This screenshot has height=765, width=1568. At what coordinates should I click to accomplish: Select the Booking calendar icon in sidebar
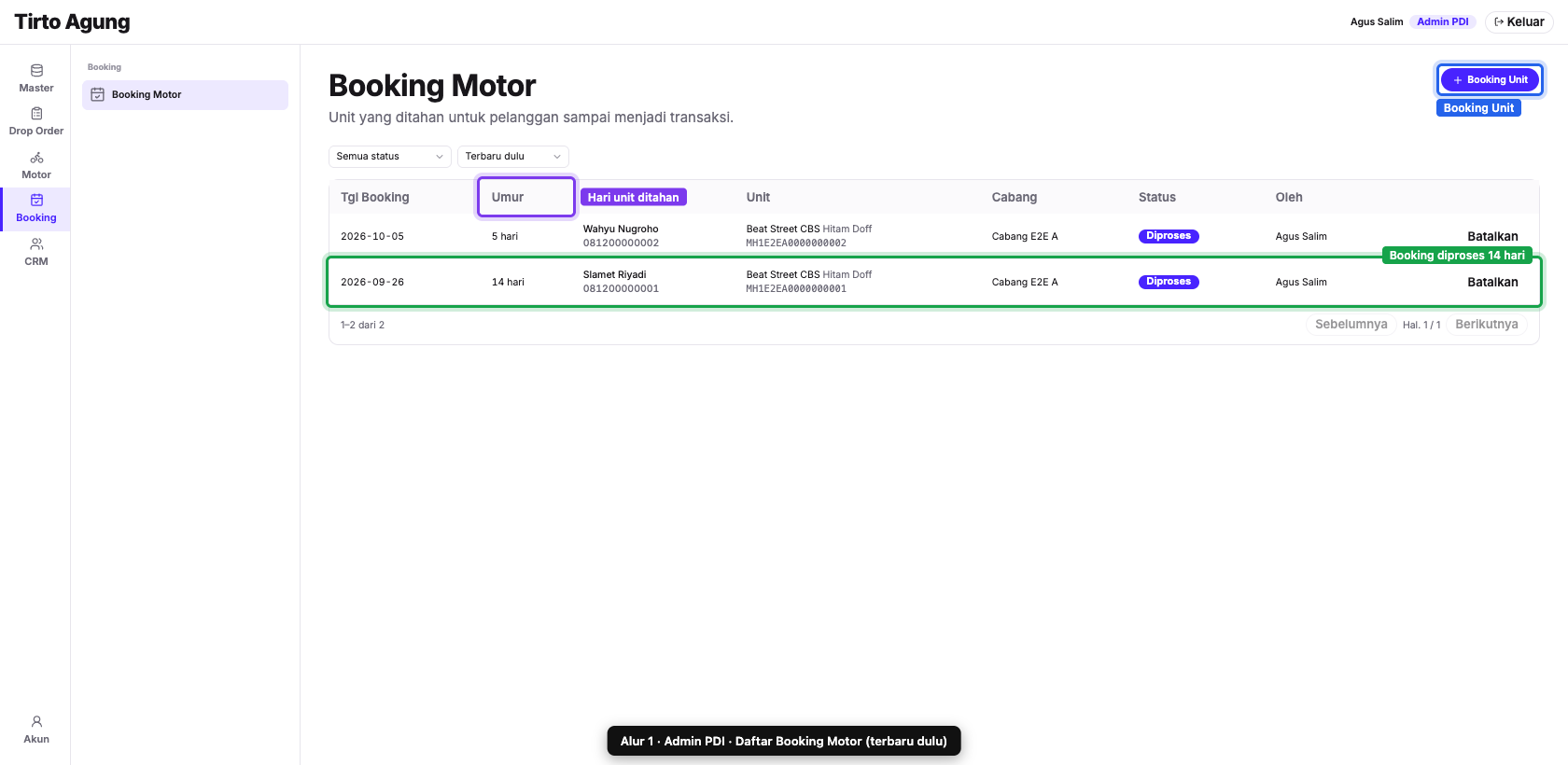36,200
